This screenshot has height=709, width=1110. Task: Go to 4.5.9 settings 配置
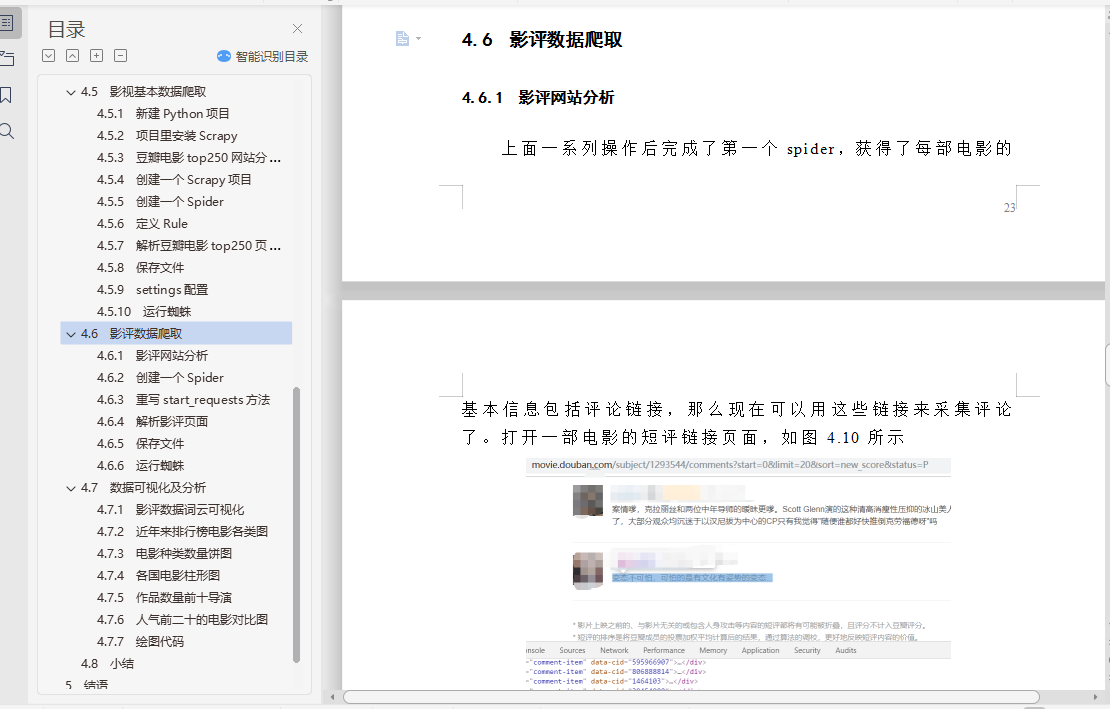(152, 289)
